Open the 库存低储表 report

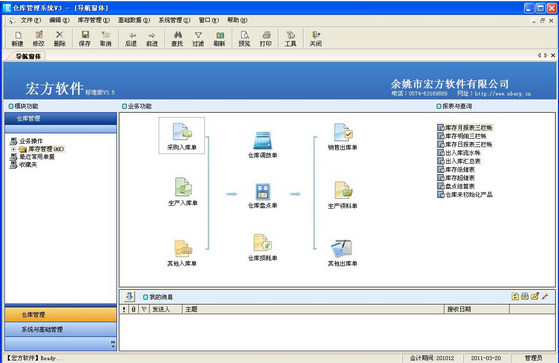pos(456,169)
